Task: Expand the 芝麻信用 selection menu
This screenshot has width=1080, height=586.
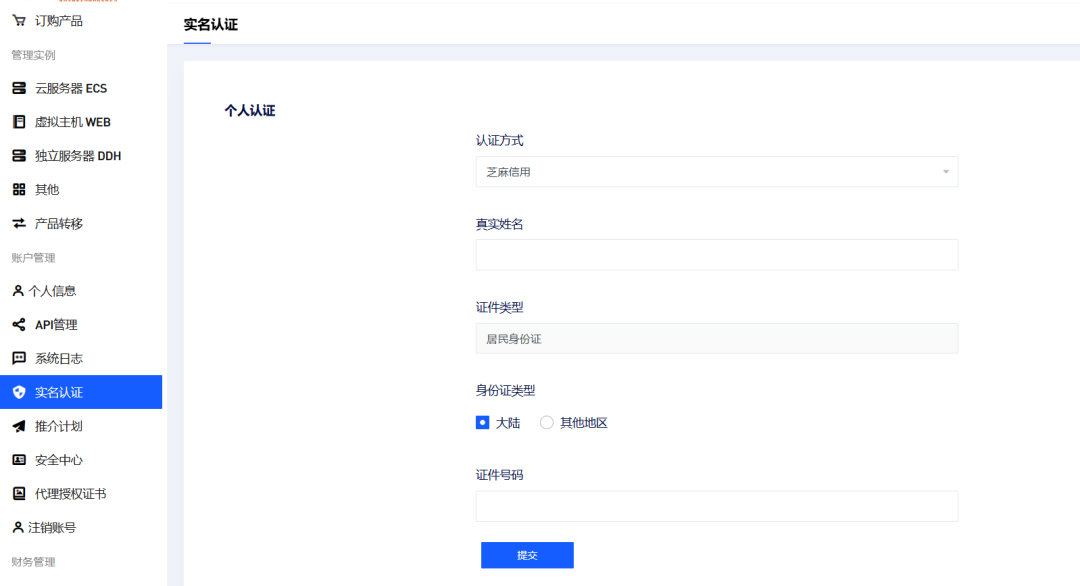Action: pyautogui.click(x=716, y=171)
